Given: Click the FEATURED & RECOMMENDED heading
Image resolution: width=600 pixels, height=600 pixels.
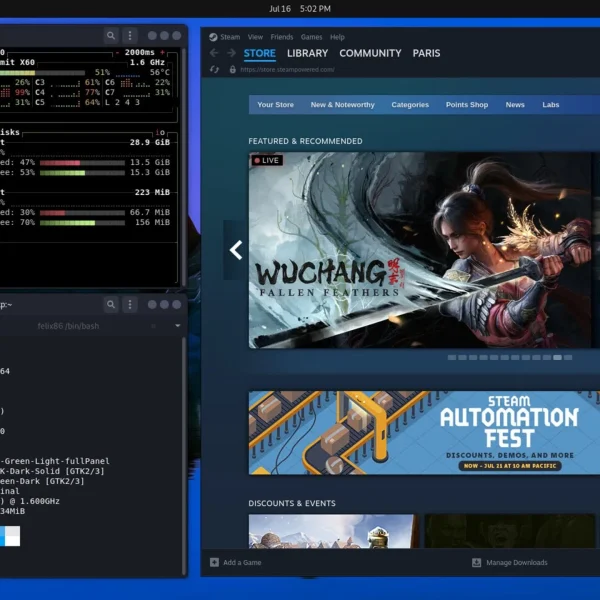Looking at the screenshot, I should tap(305, 141).
